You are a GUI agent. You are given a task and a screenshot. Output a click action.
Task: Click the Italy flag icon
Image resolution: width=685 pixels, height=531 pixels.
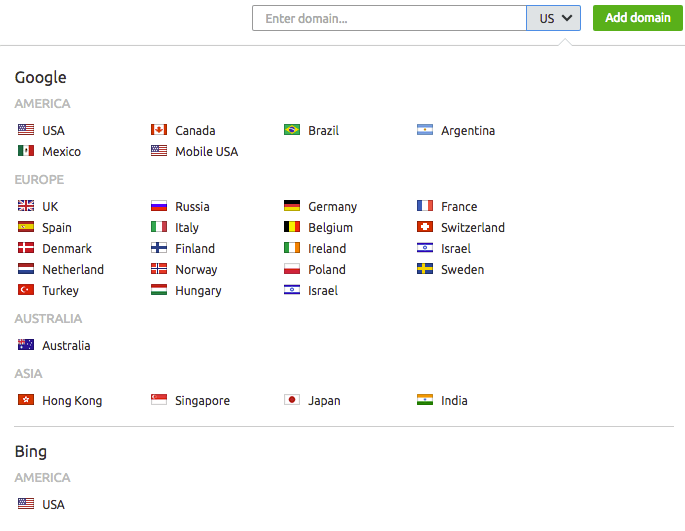tap(159, 227)
